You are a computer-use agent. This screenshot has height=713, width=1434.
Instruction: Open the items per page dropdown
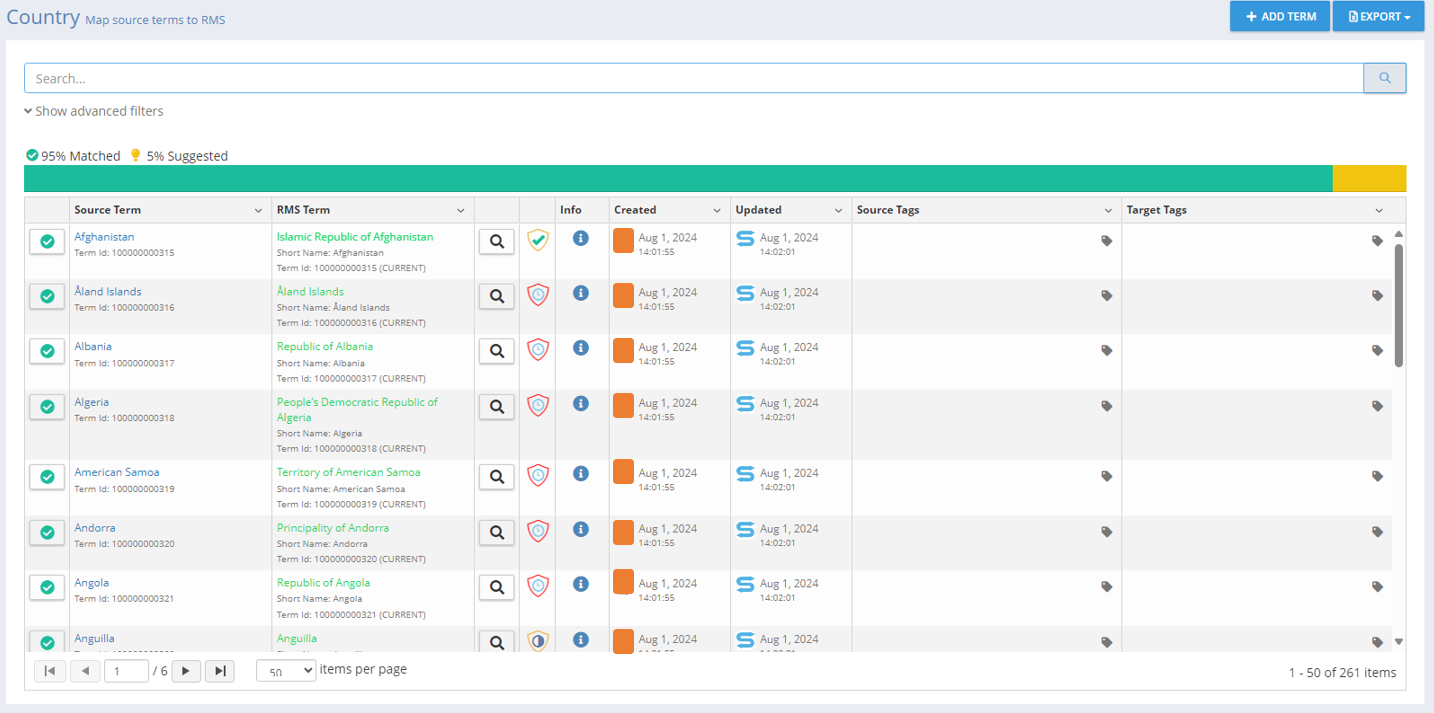click(286, 671)
